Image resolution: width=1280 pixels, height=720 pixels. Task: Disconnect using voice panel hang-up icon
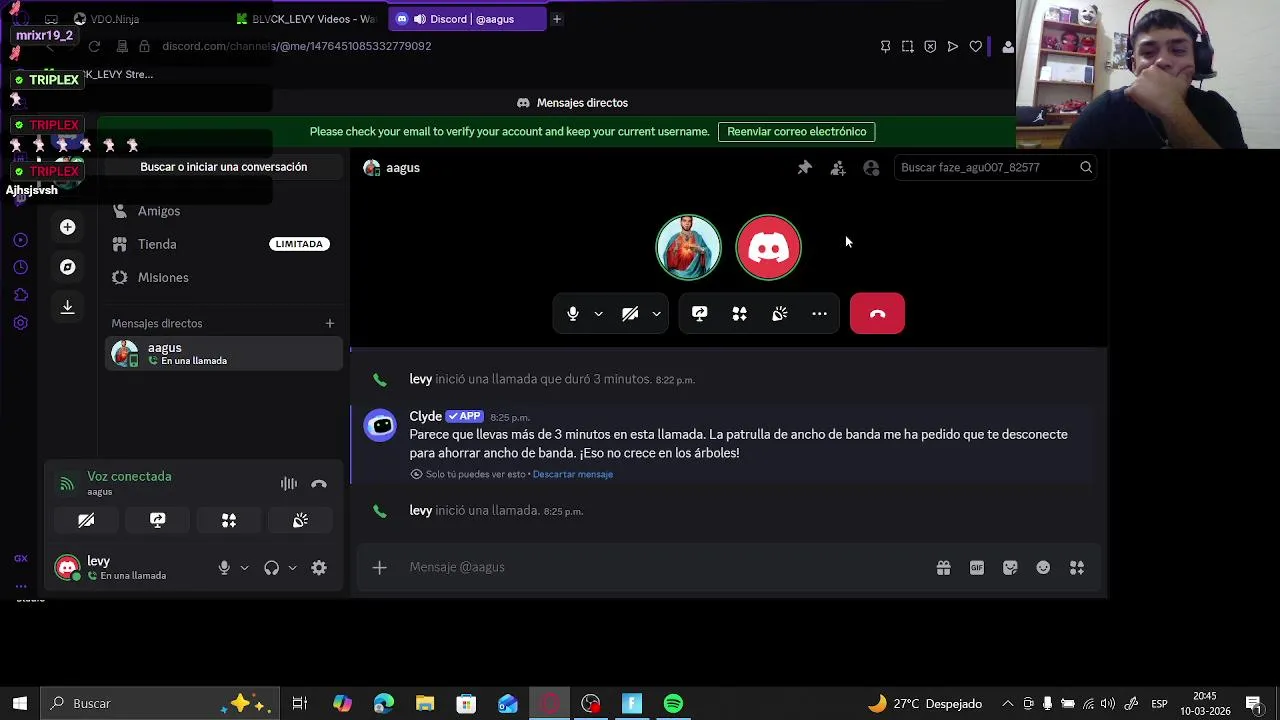click(319, 484)
